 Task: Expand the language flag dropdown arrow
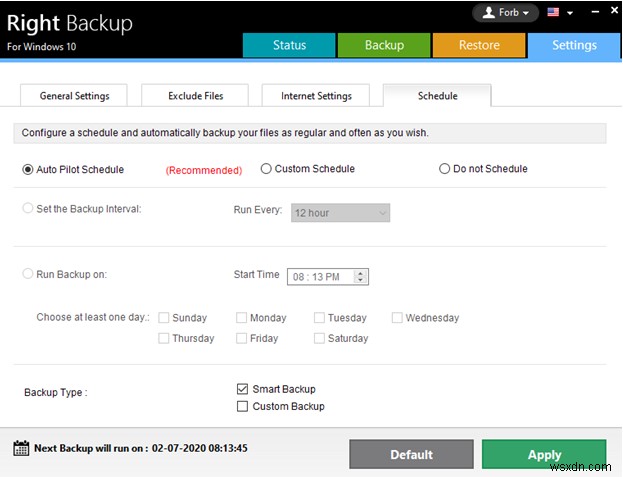pyautogui.click(x=570, y=13)
